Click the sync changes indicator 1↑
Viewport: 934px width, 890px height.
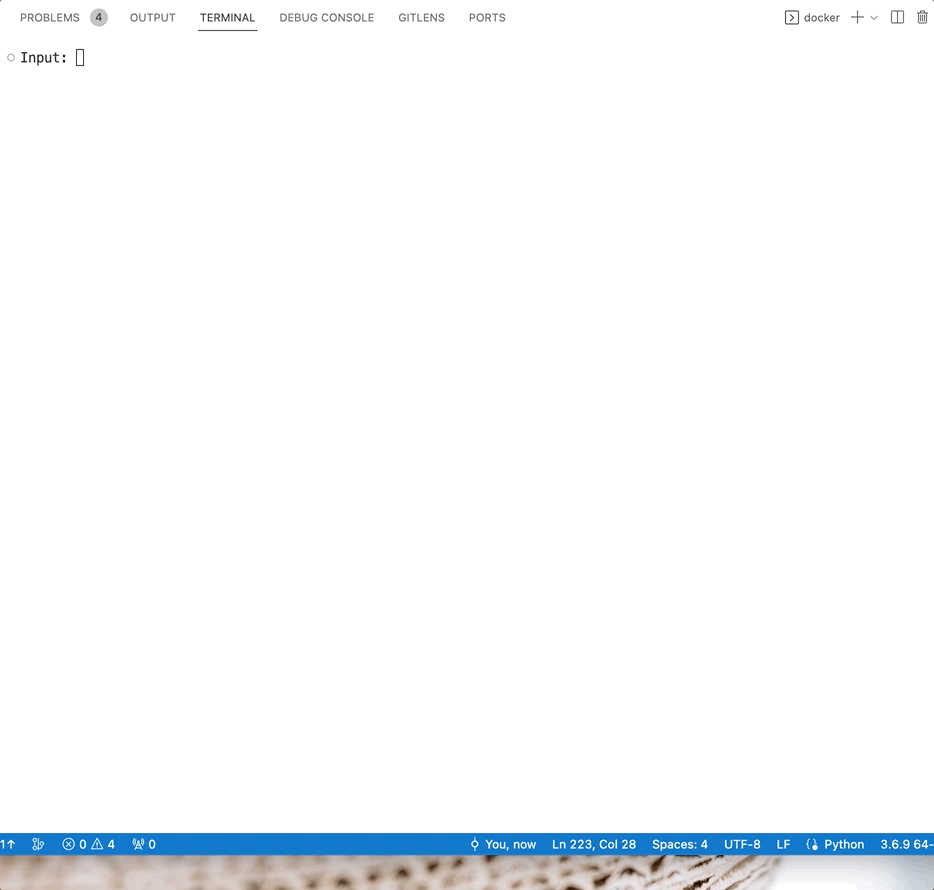(x=8, y=844)
